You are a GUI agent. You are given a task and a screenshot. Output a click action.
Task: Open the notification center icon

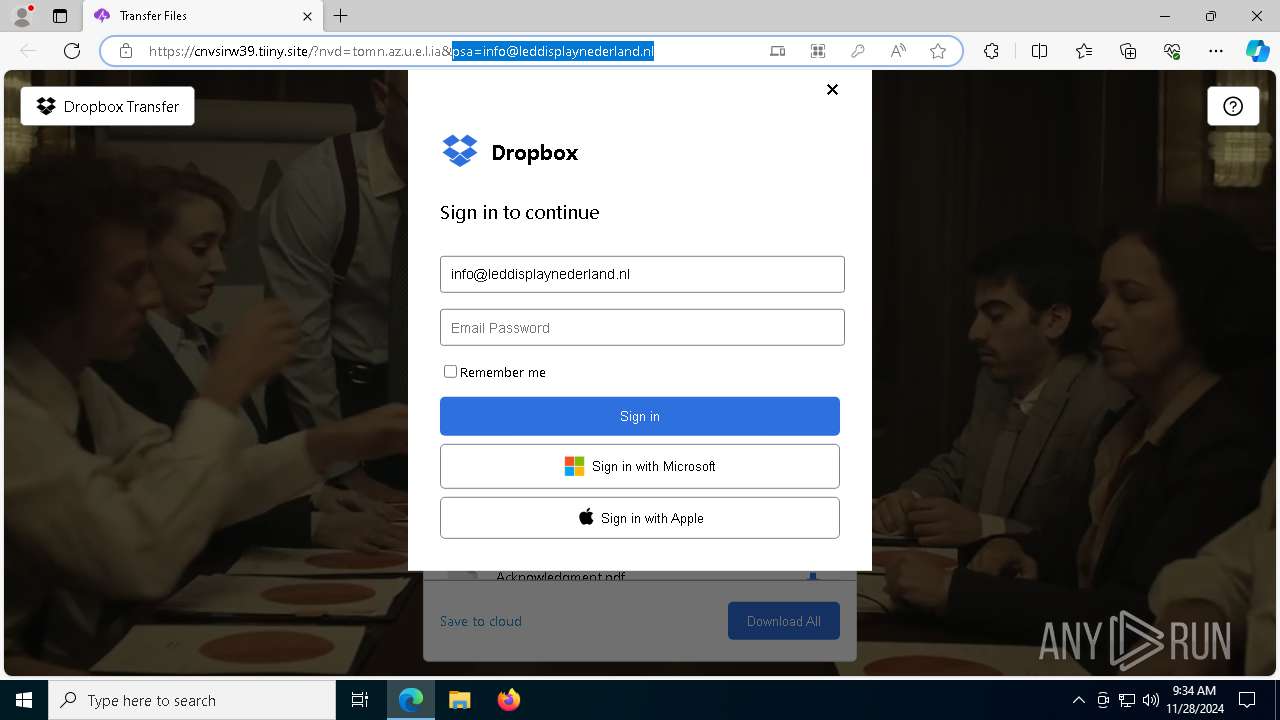[1248, 700]
